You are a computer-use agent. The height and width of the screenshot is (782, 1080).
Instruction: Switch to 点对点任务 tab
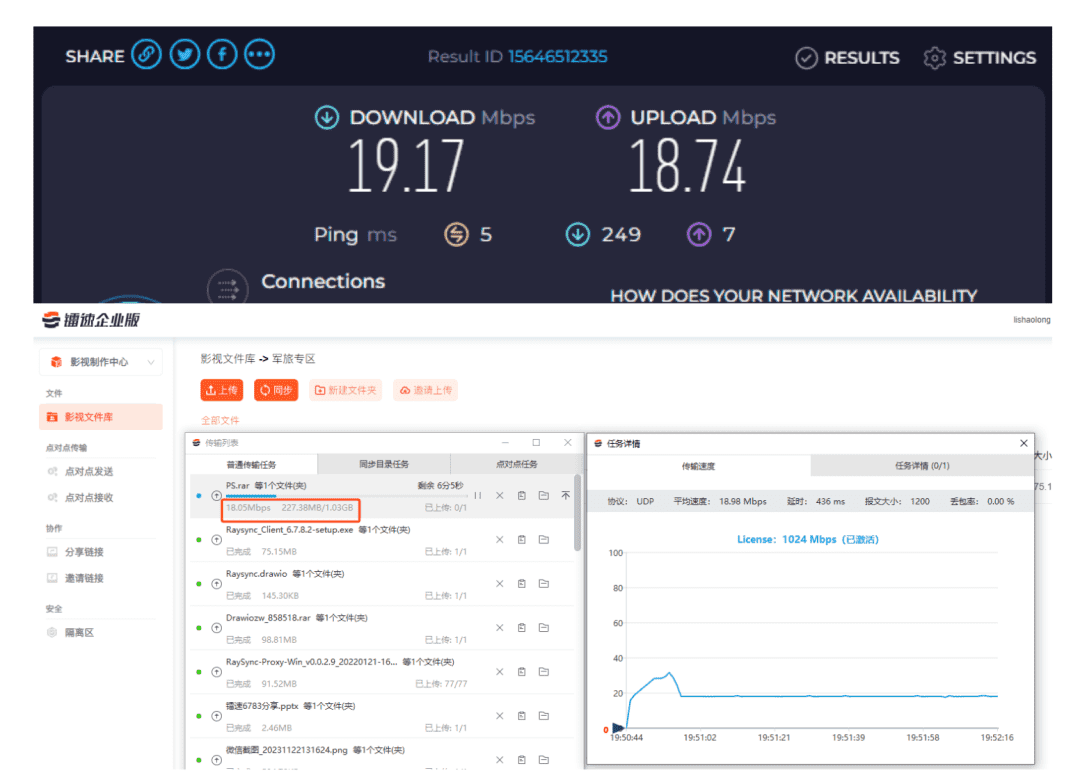coord(516,464)
